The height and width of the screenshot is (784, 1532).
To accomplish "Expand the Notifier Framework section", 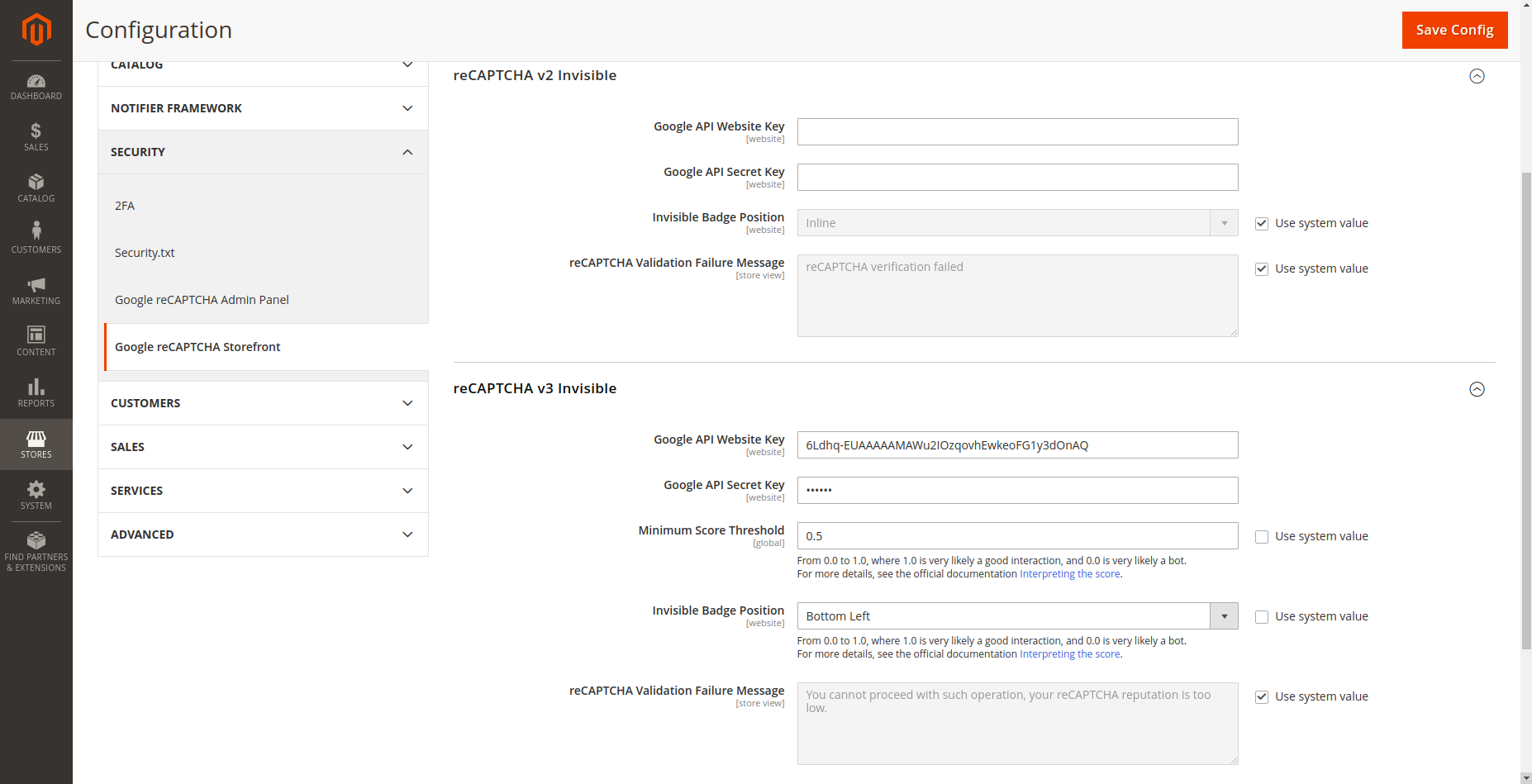I will (x=263, y=108).
